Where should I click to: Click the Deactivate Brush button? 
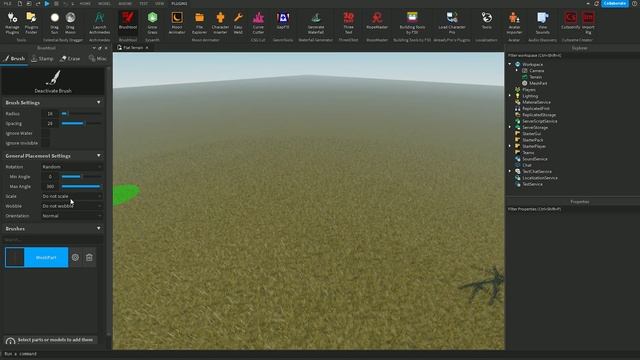[x=53, y=82]
